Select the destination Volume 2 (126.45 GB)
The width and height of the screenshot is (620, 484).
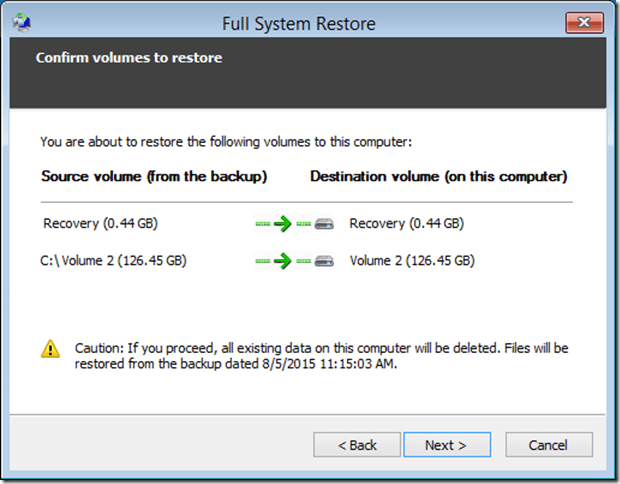click(x=412, y=261)
